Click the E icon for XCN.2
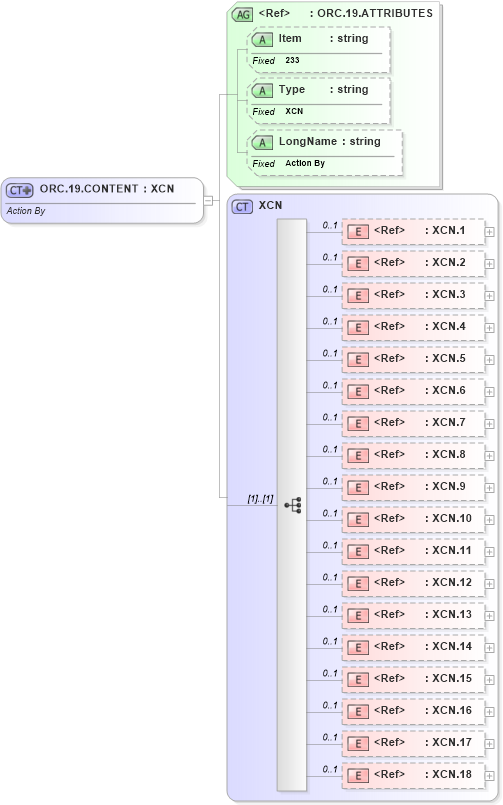Viewport: 503px width, 805px height. click(x=358, y=263)
